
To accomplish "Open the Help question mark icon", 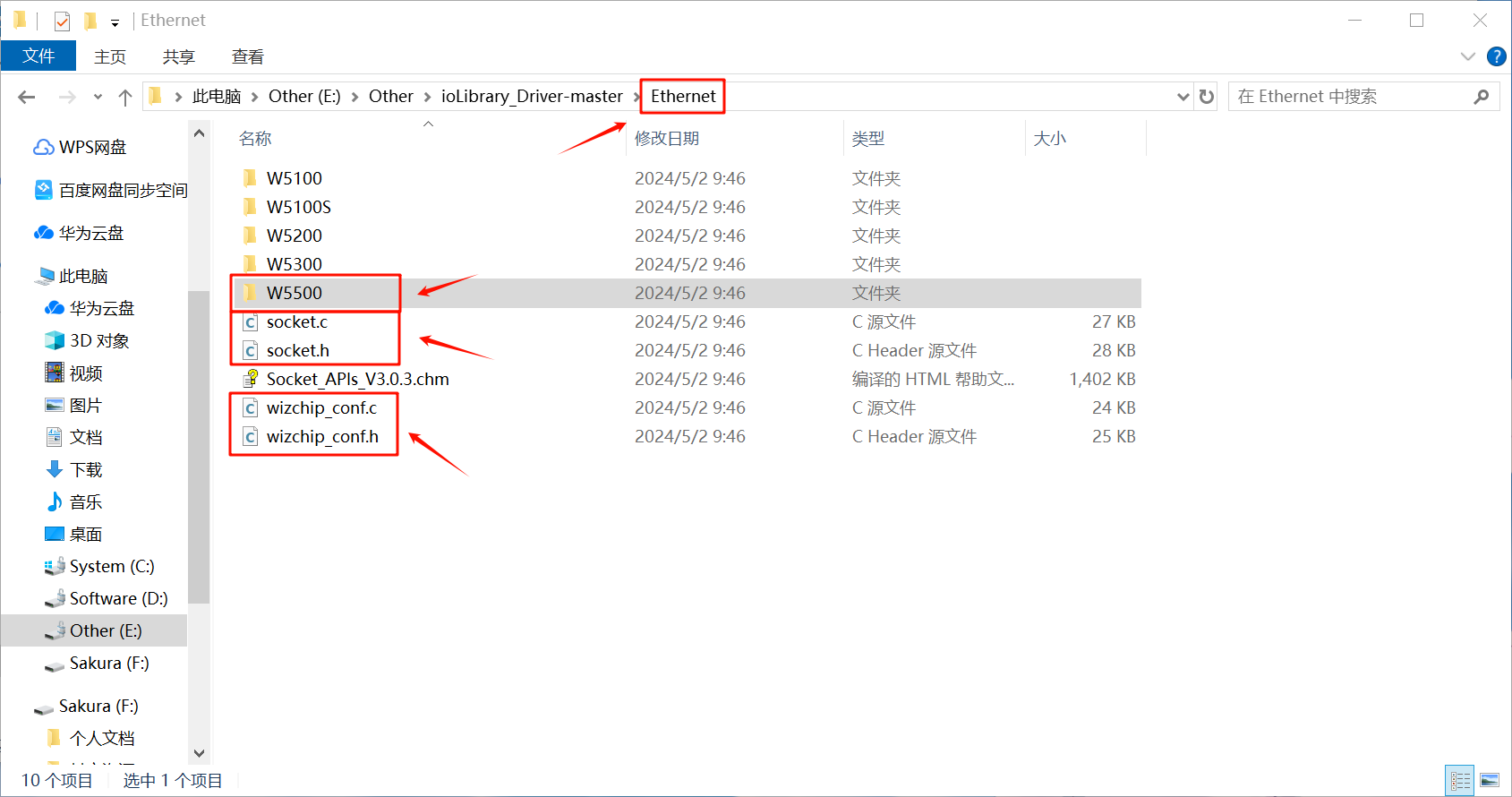I will (x=1496, y=56).
